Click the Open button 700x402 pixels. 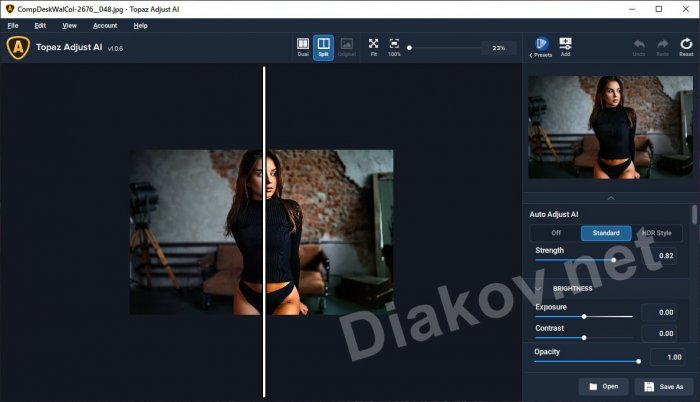pos(604,386)
